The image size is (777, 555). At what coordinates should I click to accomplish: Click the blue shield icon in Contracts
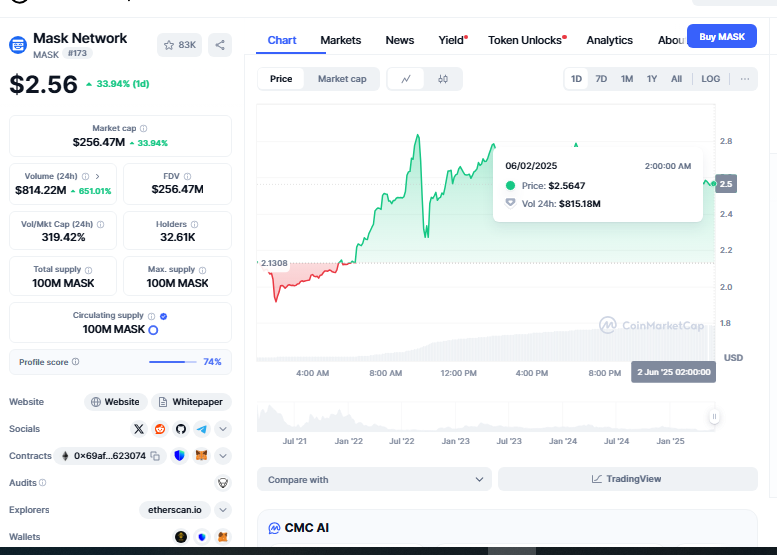(179, 455)
